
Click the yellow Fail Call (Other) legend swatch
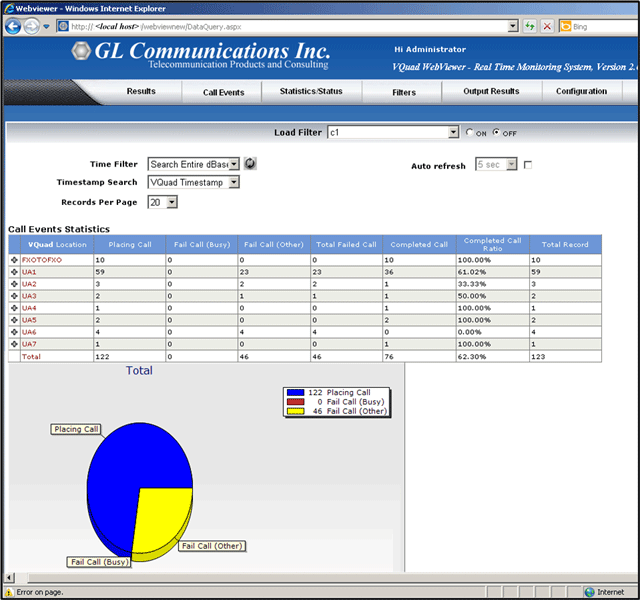pyautogui.click(x=296, y=411)
